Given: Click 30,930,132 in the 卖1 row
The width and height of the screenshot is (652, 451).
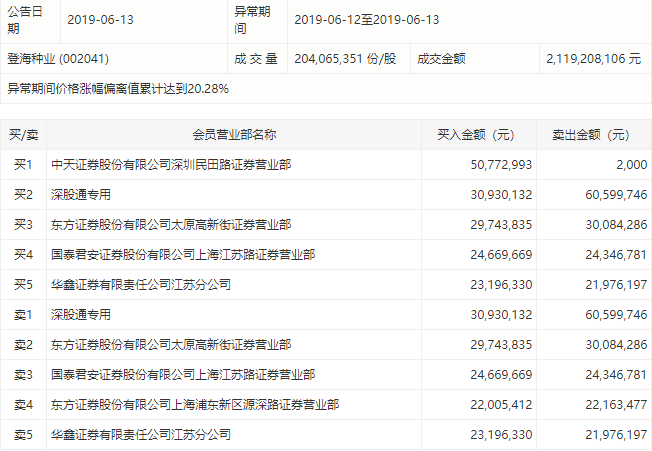Looking at the screenshot, I should click(501, 315).
